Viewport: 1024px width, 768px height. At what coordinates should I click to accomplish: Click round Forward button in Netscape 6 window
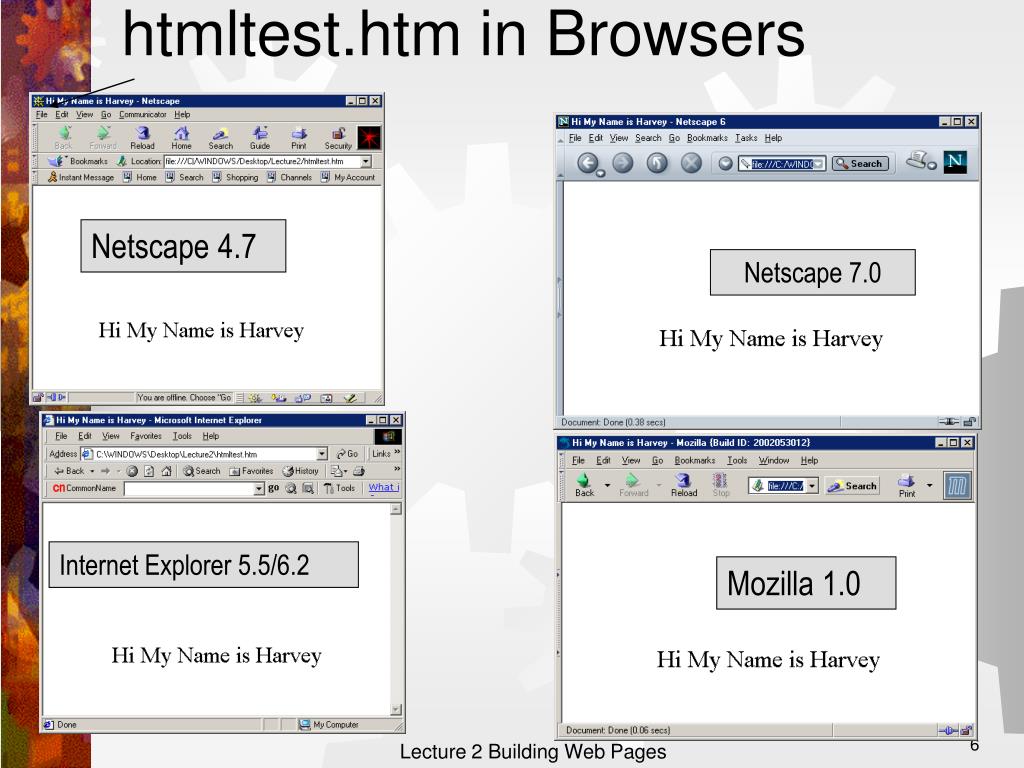point(622,163)
